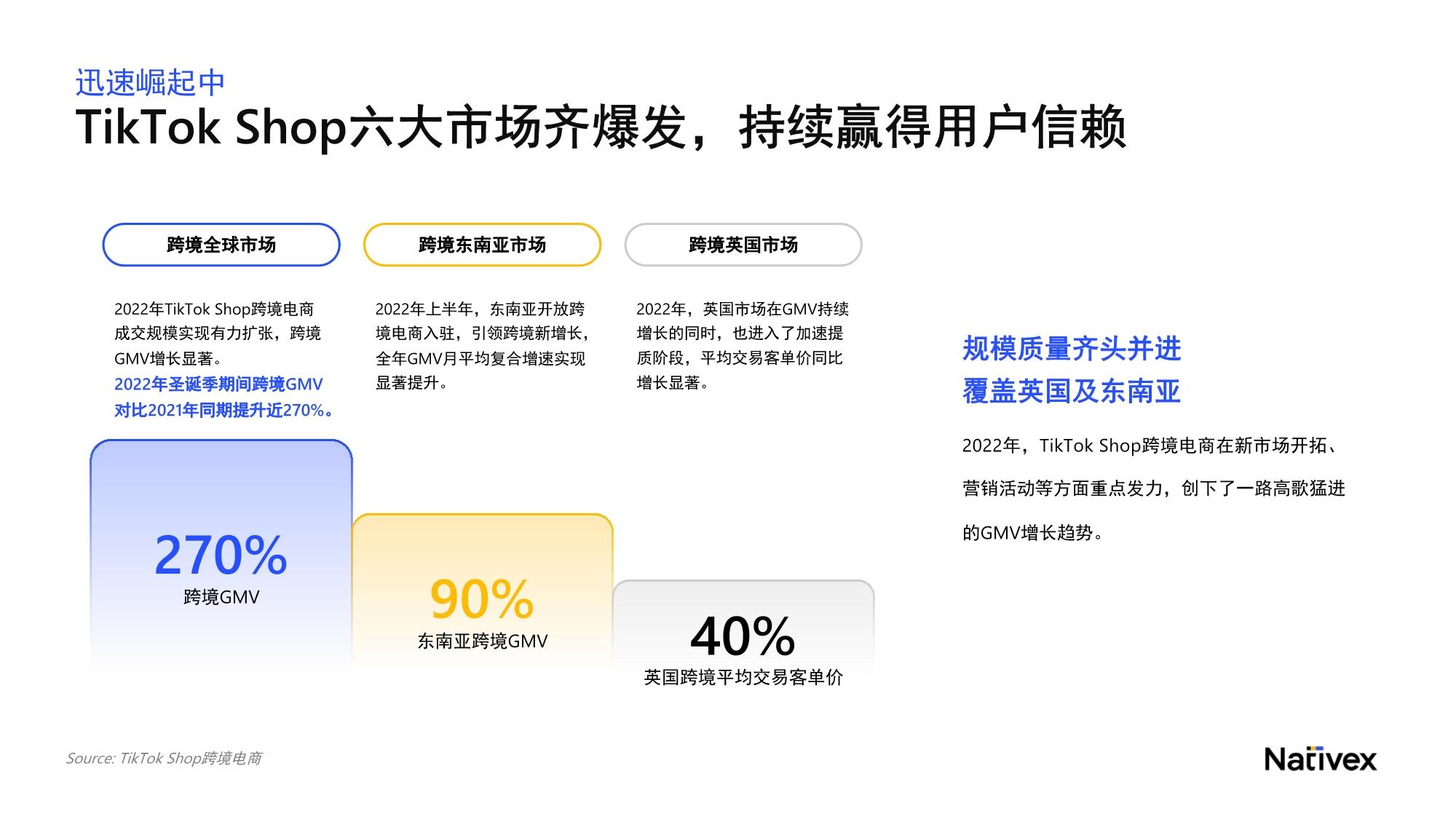Click the blue subtitle 迅速崛起中
The width and height of the screenshot is (1456, 819).
pyautogui.click(x=150, y=83)
